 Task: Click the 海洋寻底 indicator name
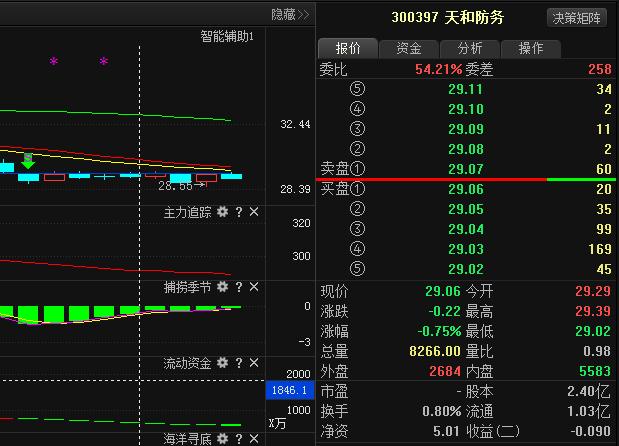click(188, 439)
